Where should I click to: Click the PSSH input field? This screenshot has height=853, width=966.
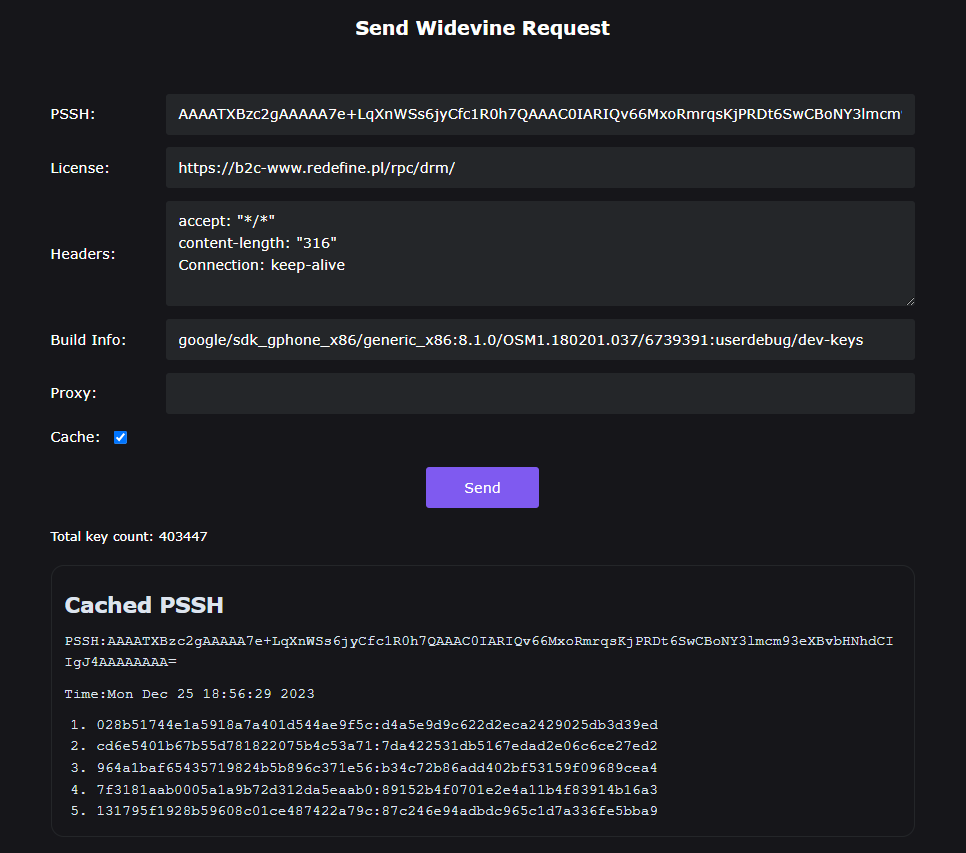click(540, 114)
